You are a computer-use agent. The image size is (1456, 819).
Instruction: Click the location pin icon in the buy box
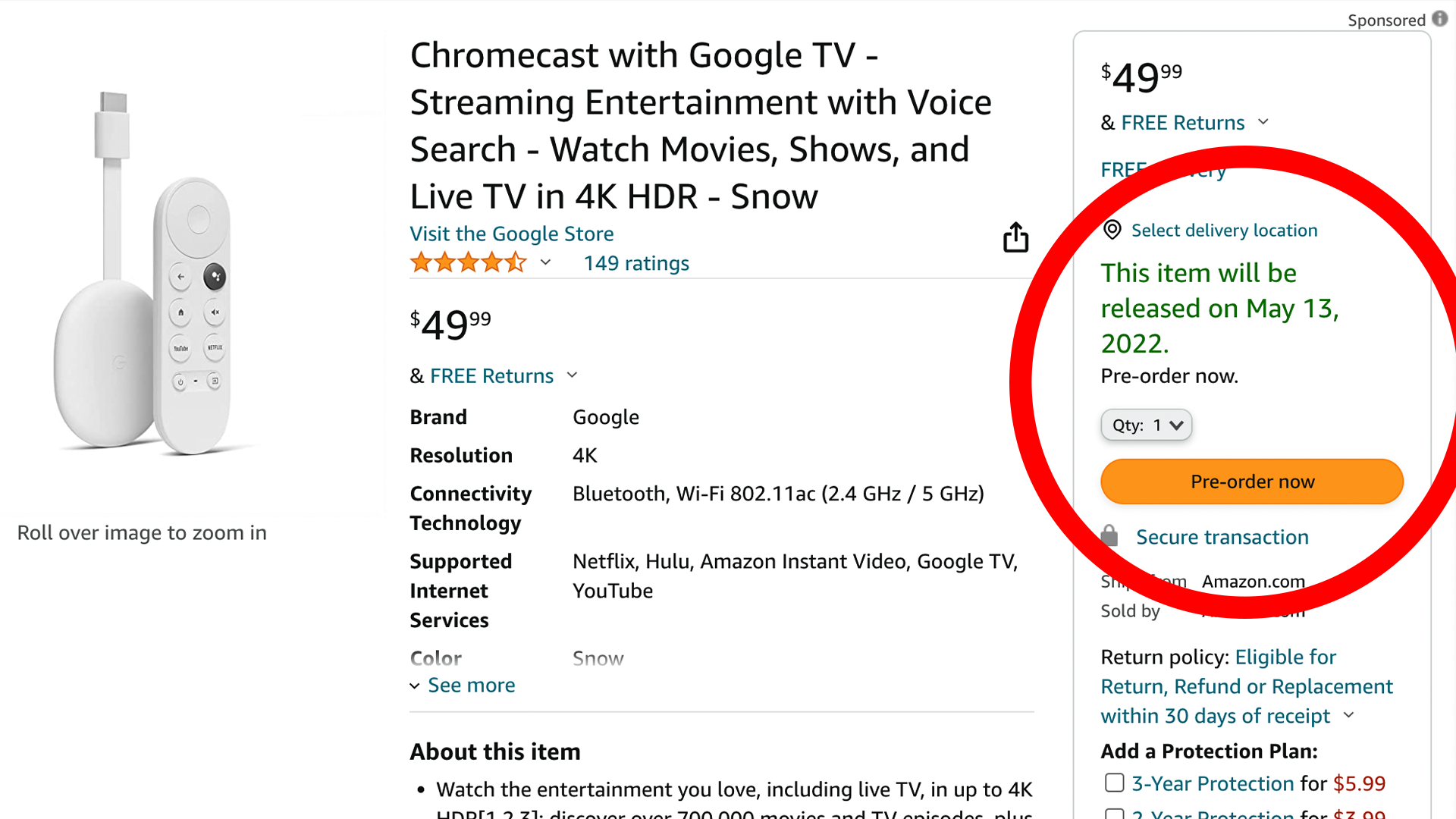click(1112, 230)
